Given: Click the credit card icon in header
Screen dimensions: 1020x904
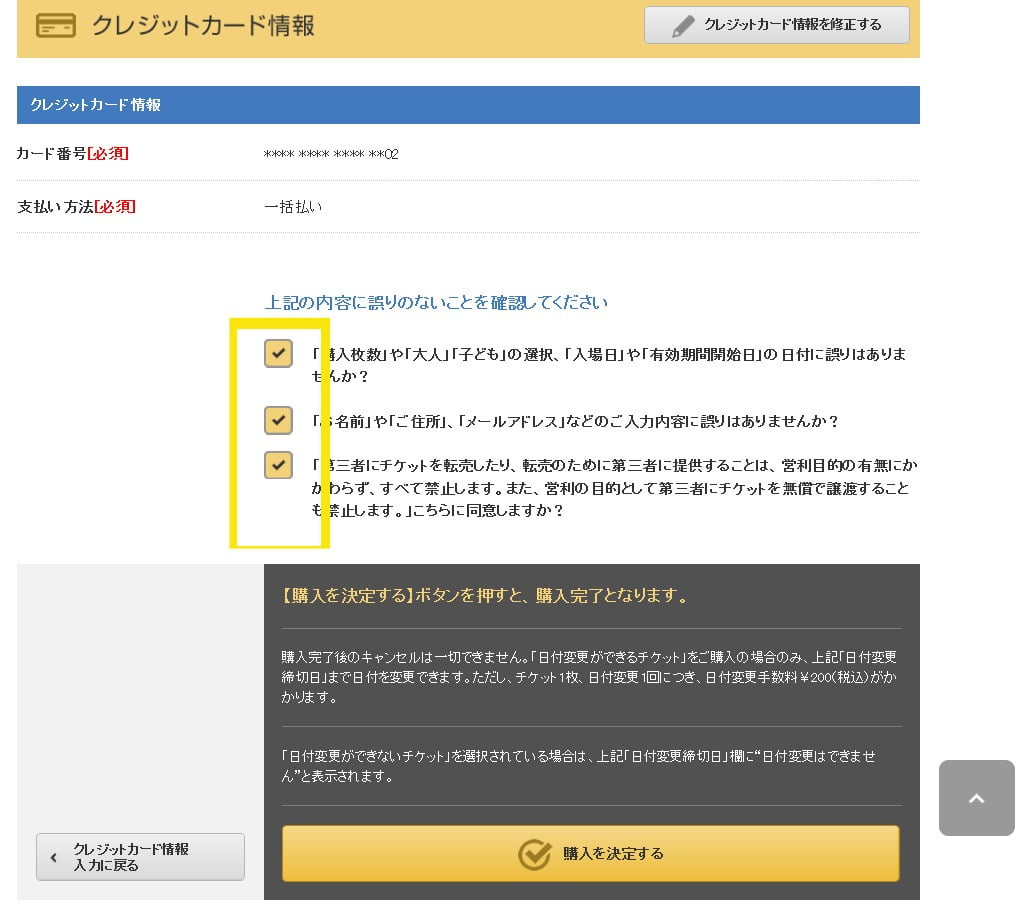Looking at the screenshot, I should point(56,25).
